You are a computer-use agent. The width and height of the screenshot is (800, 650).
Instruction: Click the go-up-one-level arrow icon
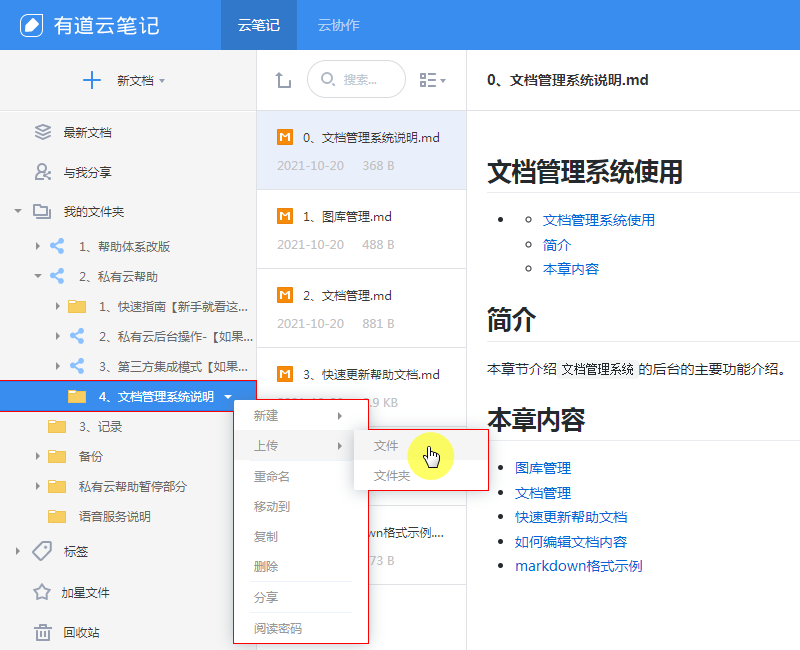pos(283,80)
